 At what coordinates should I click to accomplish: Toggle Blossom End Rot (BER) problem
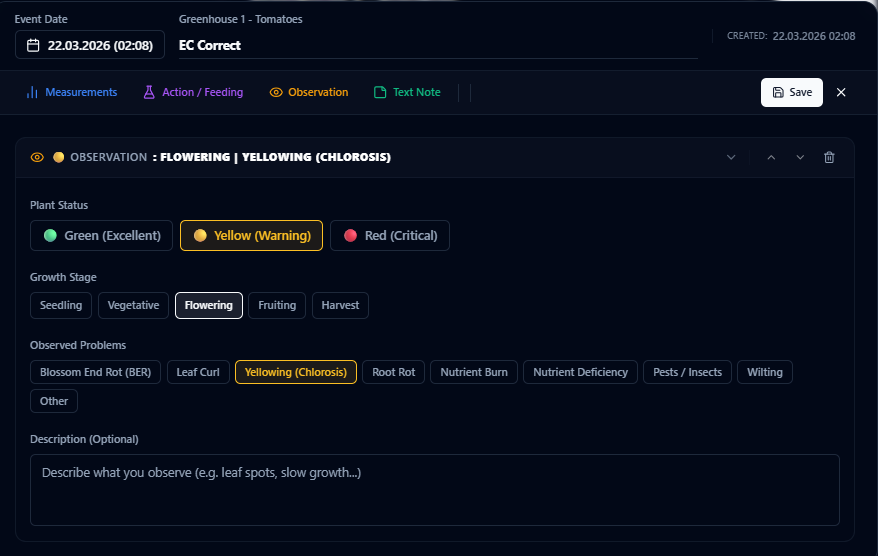95,372
